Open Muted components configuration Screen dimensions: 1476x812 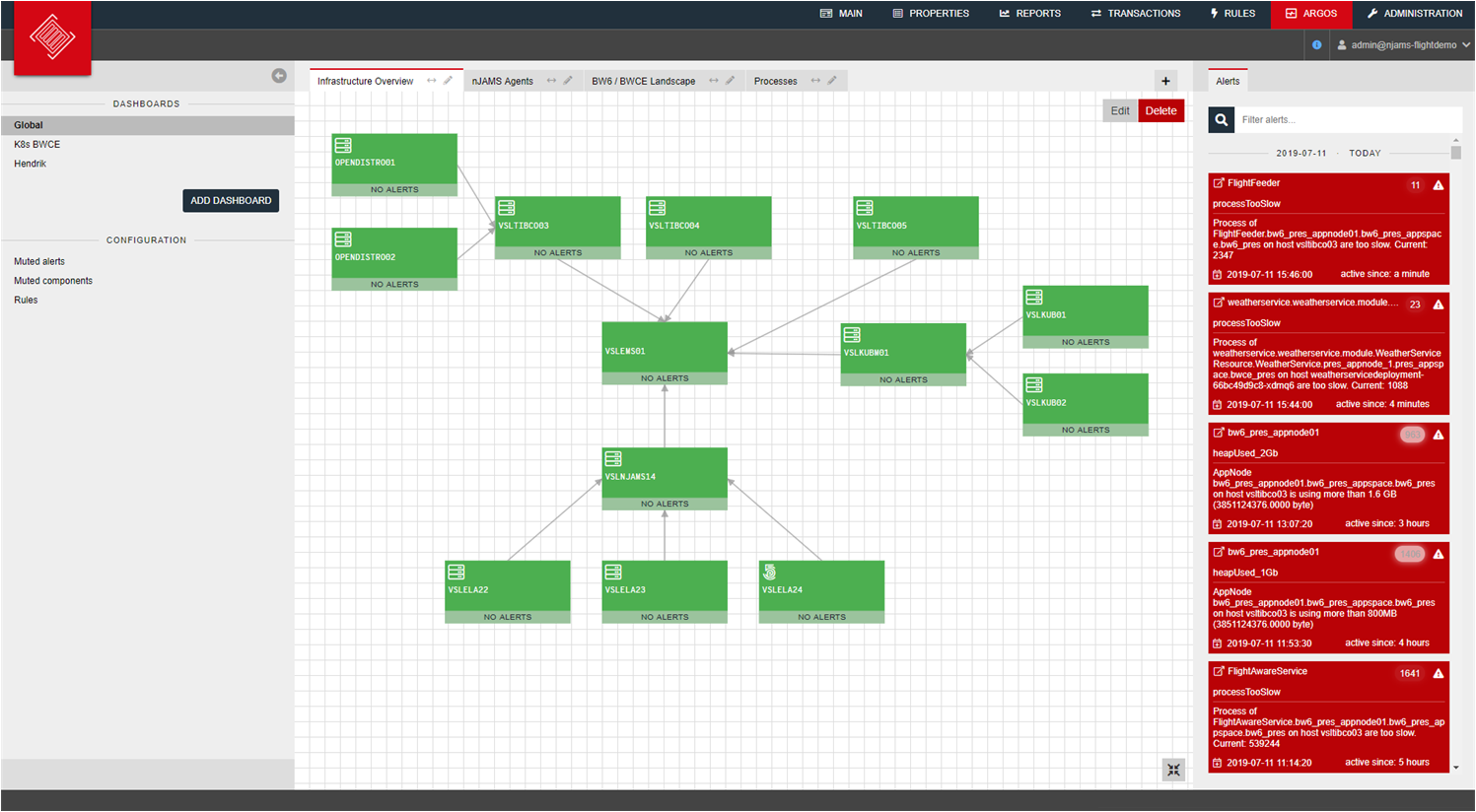coord(53,281)
